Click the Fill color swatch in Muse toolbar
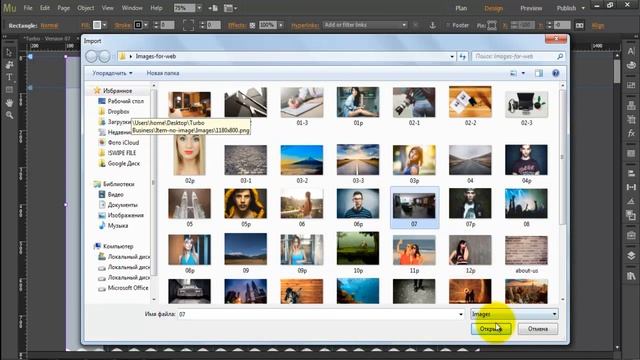640x360 pixels. [97, 25]
